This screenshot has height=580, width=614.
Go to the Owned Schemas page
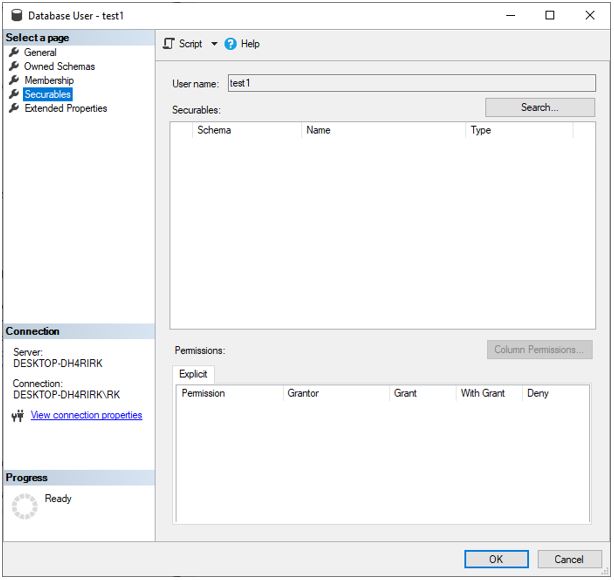60,66
